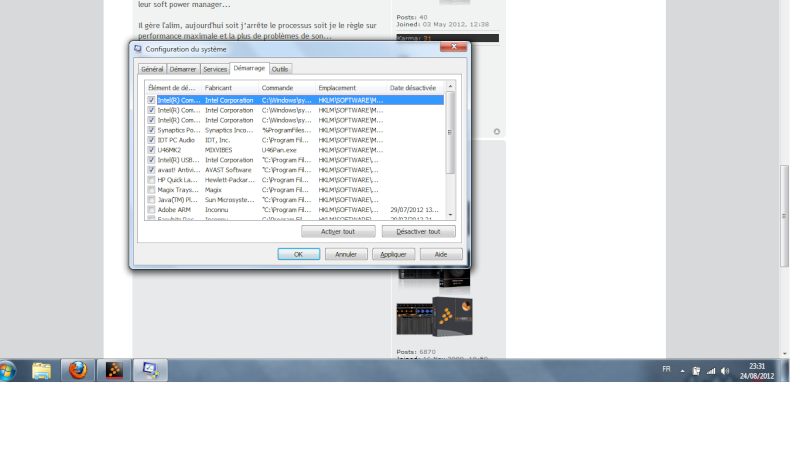
Task: Switch to Firefox in the taskbar
Action: coord(78,370)
